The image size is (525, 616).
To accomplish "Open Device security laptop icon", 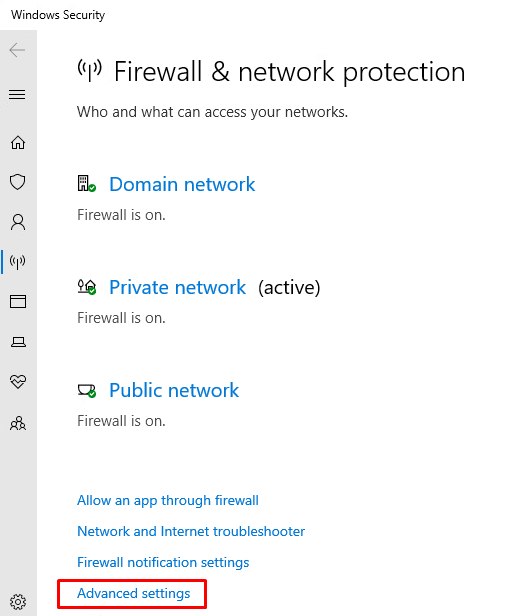I will pos(18,342).
